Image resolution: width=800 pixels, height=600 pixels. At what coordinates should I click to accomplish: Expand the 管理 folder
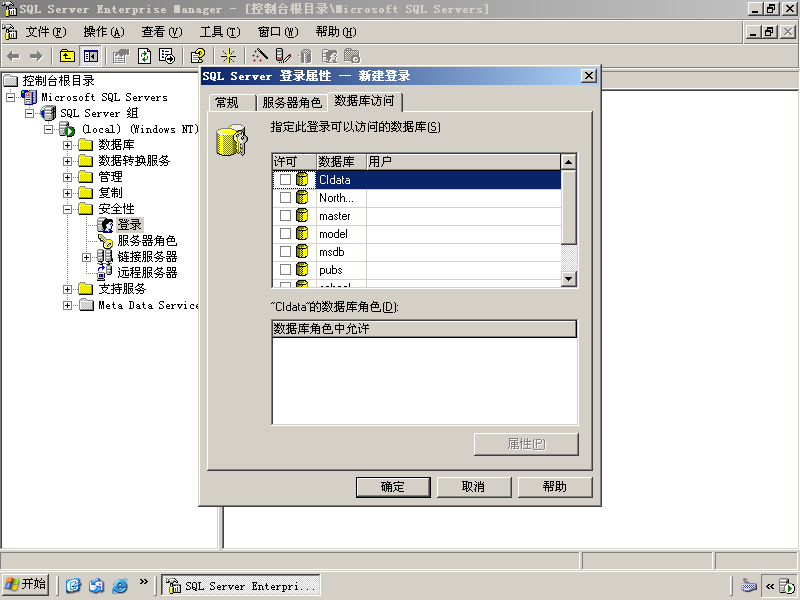pos(67,178)
